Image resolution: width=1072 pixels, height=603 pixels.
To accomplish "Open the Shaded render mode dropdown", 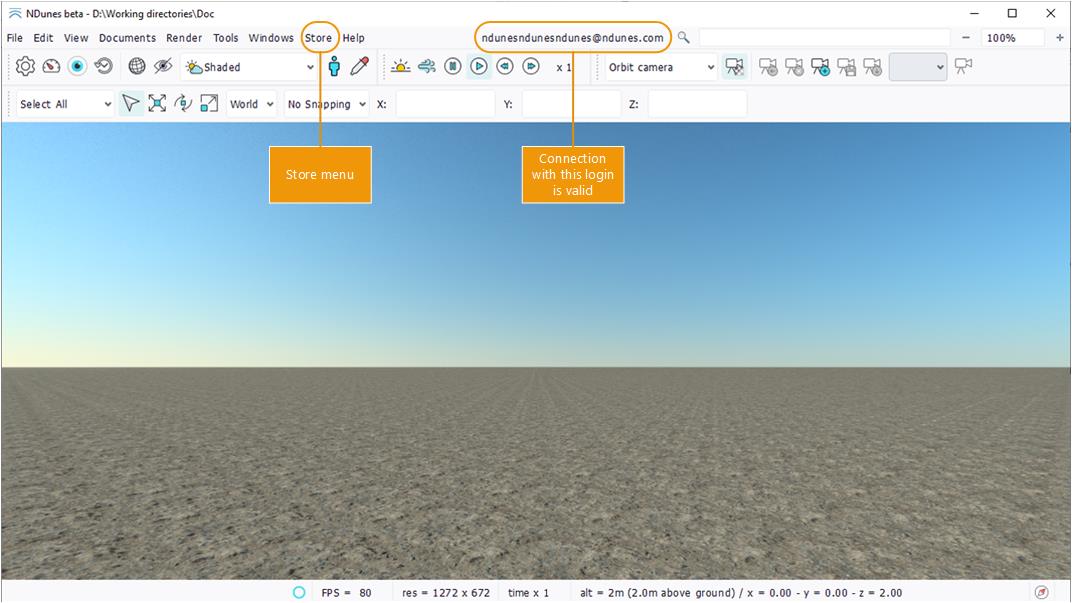I will pos(250,67).
